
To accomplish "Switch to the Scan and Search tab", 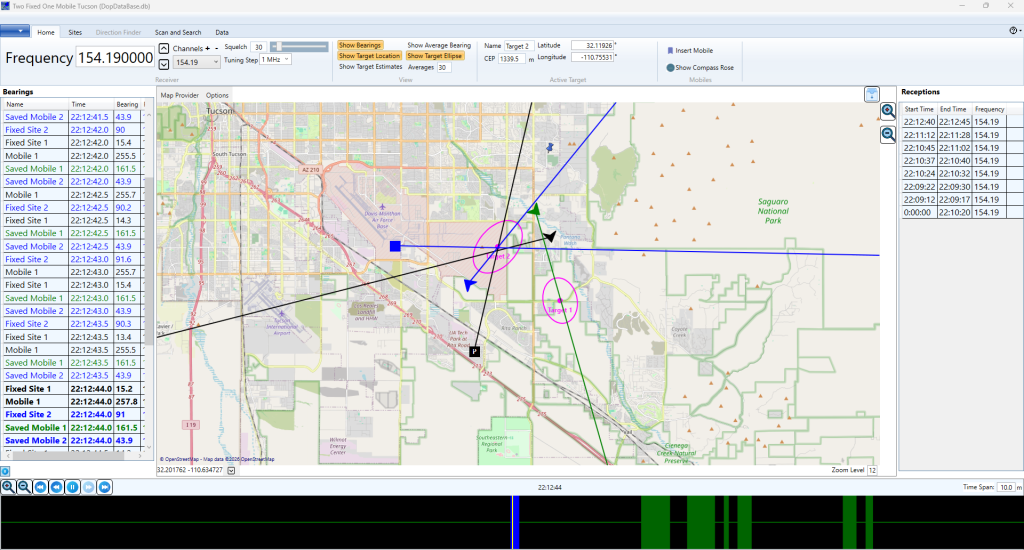I will coord(178,32).
